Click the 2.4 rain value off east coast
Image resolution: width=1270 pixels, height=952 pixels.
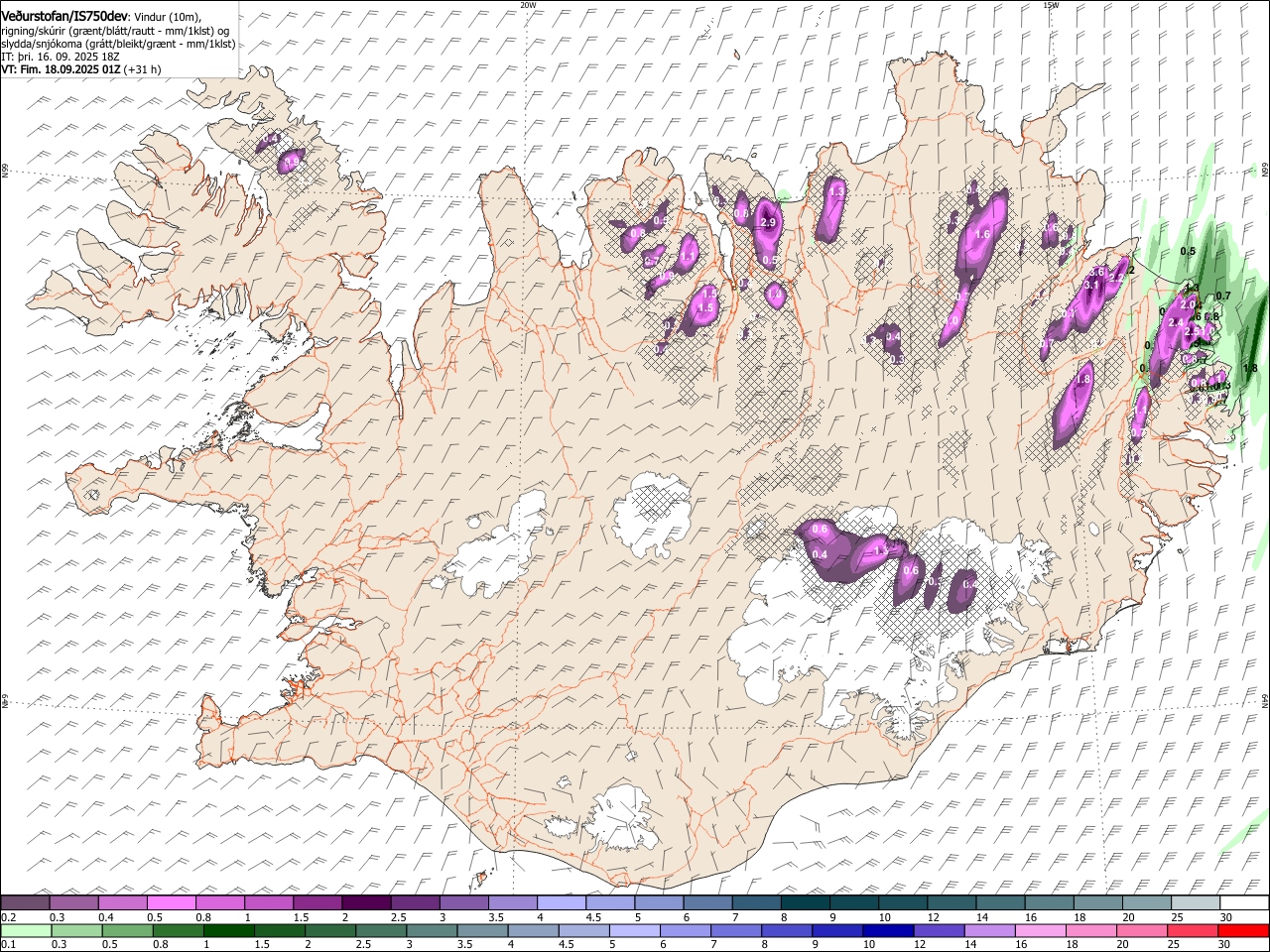[1177, 322]
